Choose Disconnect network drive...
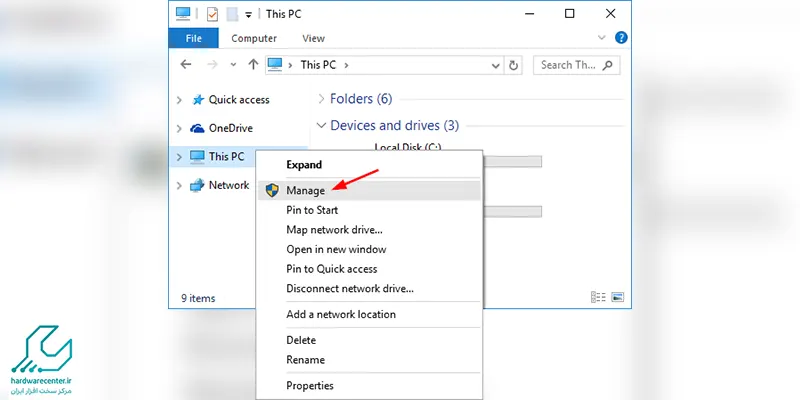800x400 pixels. pyautogui.click(x=369, y=289)
